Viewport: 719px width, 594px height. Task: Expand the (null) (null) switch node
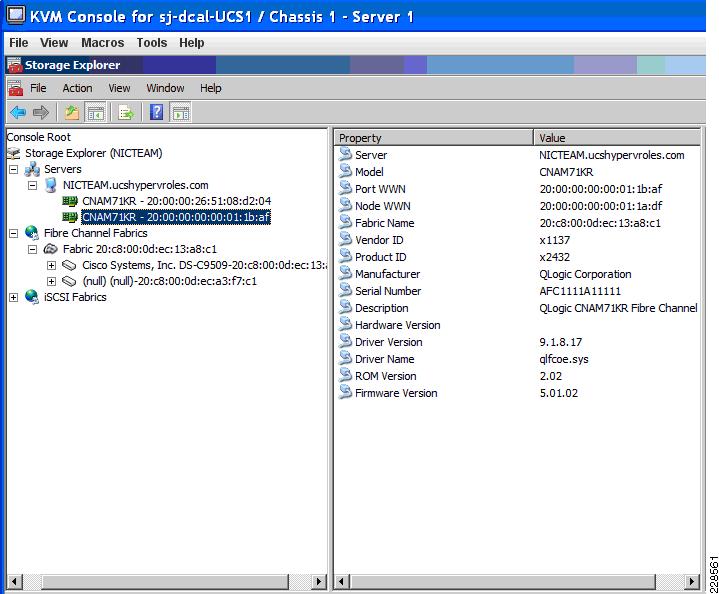tap(51, 281)
